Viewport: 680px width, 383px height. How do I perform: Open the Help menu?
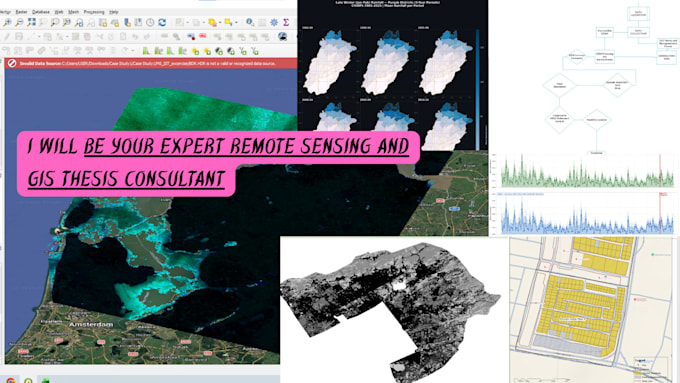point(114,12)
